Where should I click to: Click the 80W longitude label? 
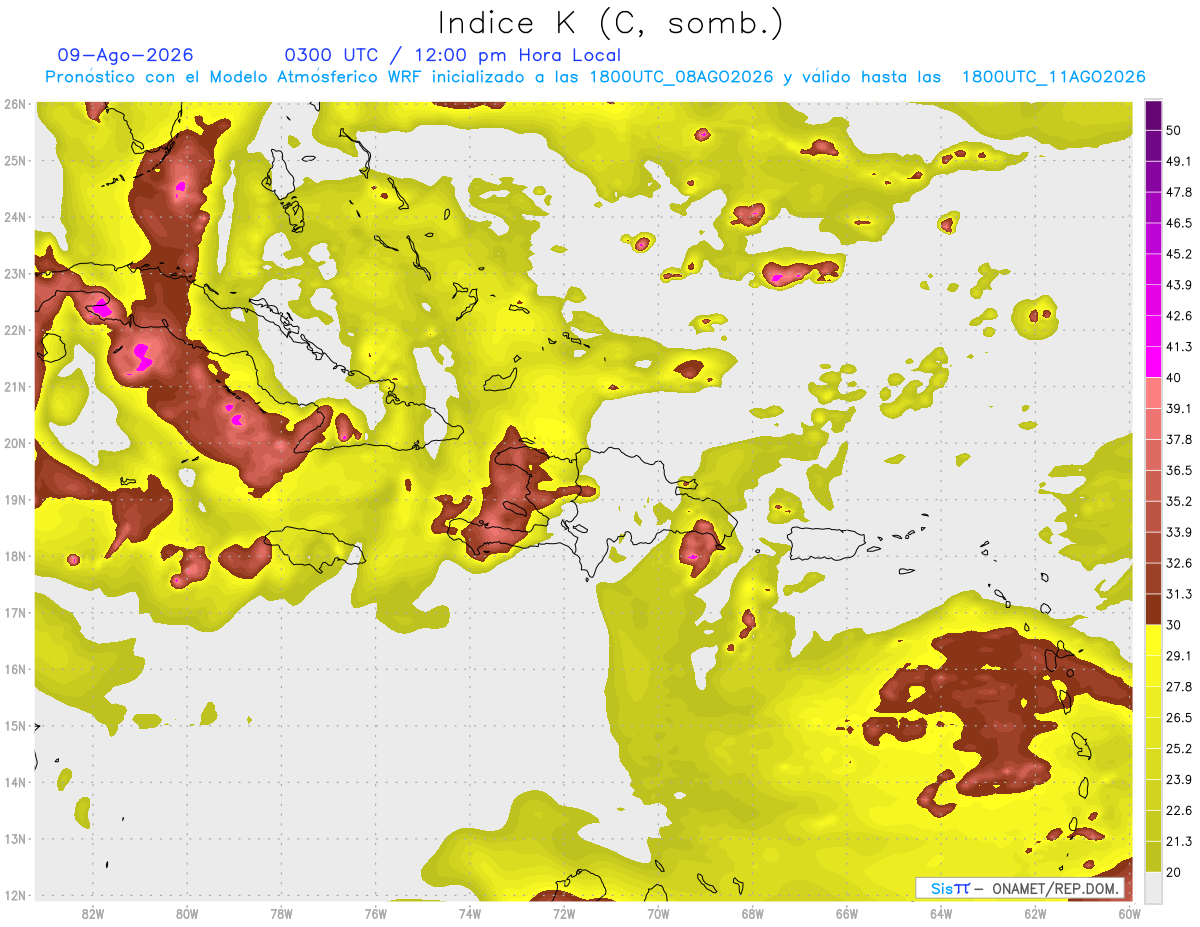(x=187, y=914)
